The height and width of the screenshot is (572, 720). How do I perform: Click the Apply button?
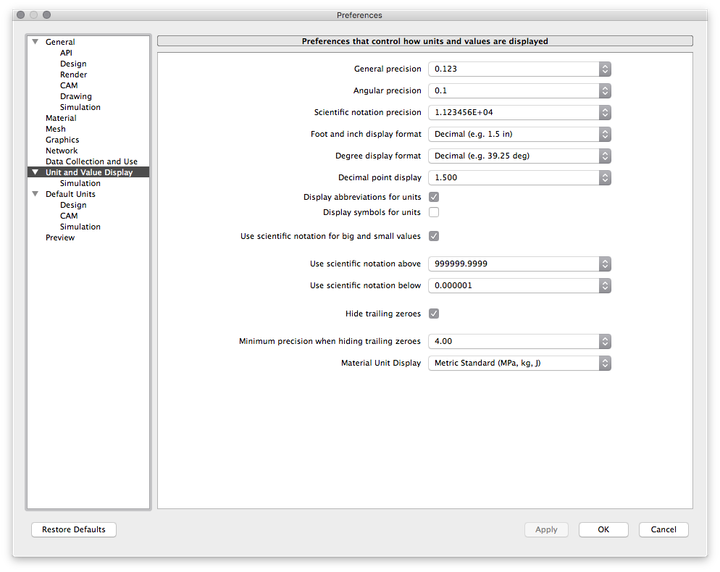click(546, 529)
